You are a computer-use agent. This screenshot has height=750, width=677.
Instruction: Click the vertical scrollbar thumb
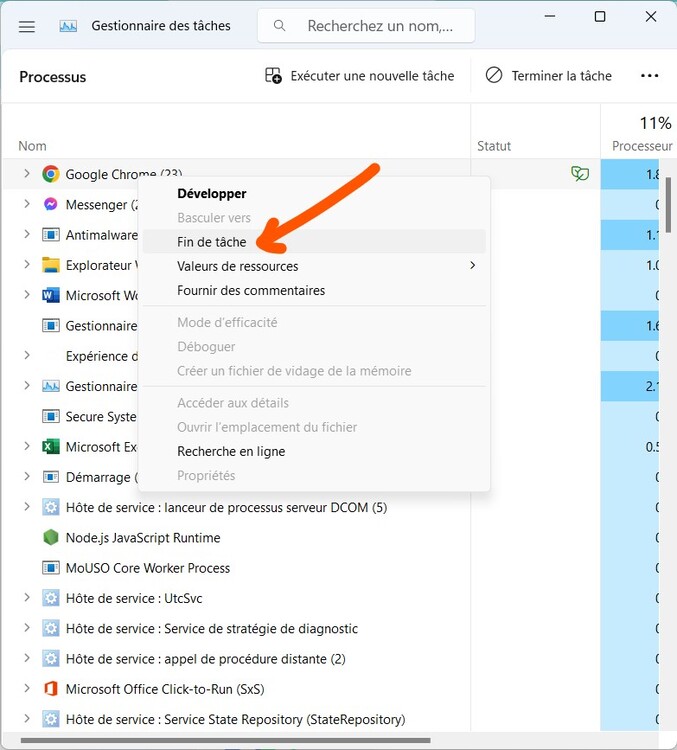669,204
